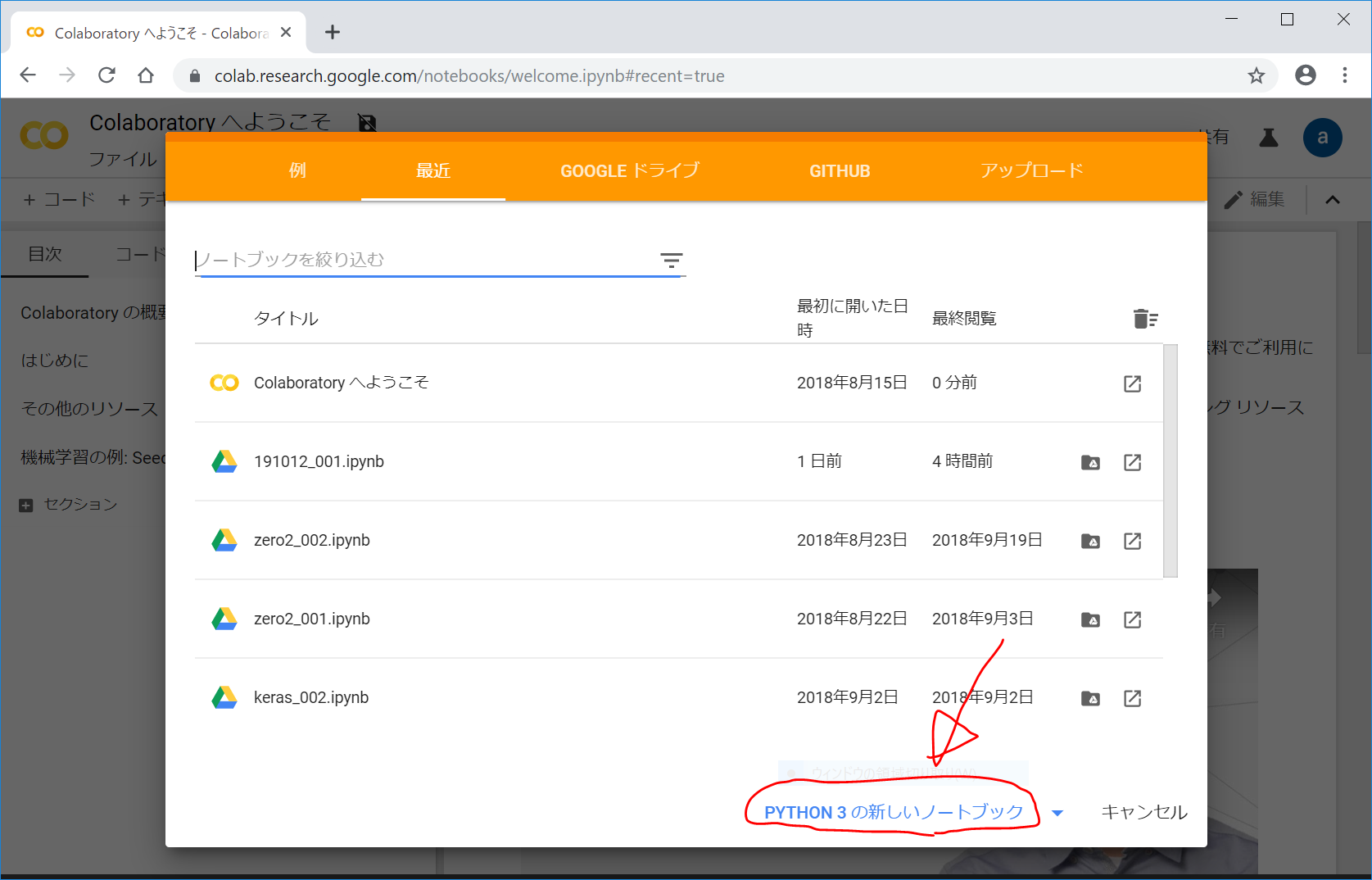Viewport: 1372px width, 880px height.
Task: Click the browser back arrow
Action: point(28,75)
